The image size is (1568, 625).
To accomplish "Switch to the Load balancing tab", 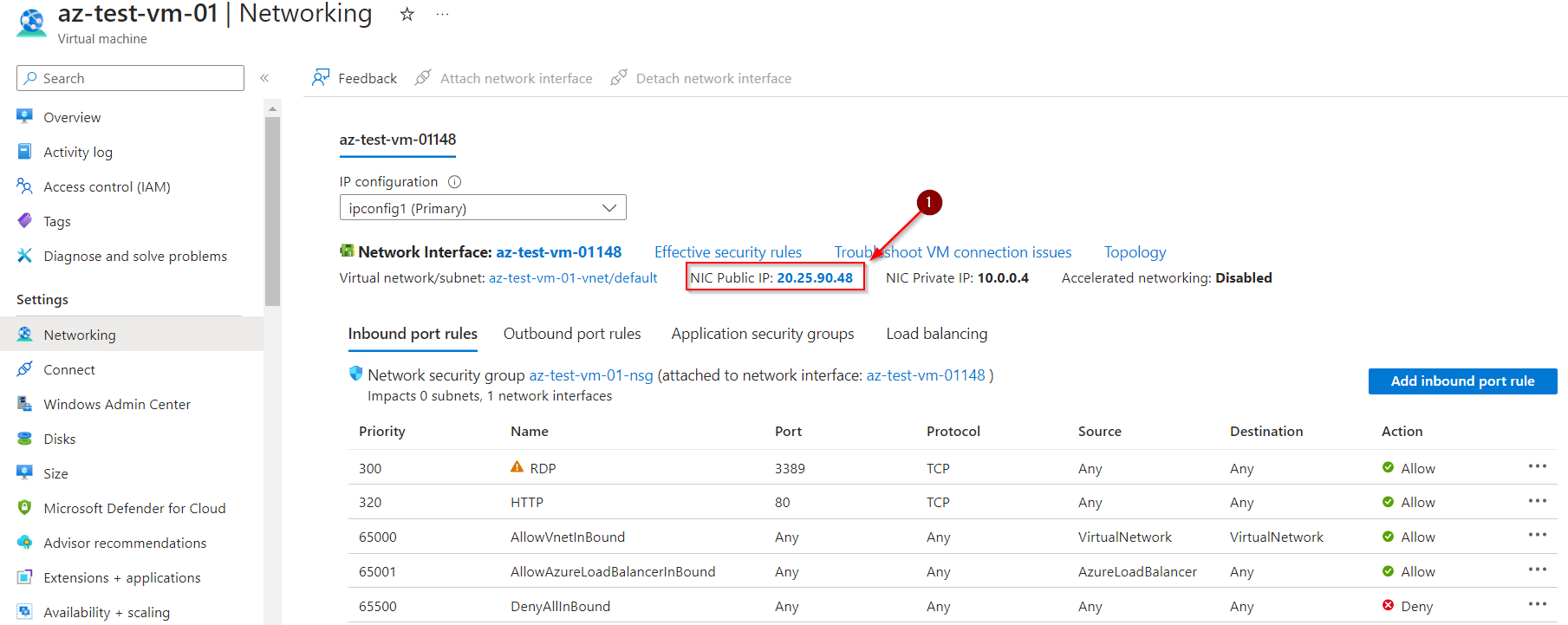I will point(937,334).
